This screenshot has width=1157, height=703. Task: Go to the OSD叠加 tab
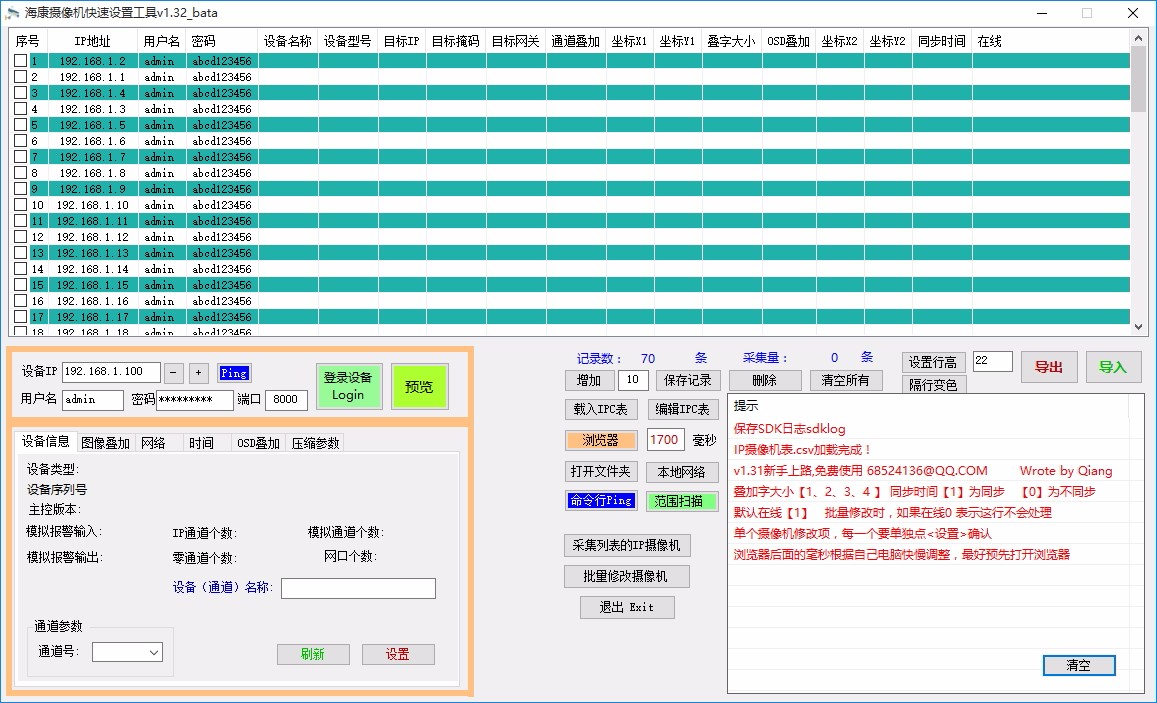[x=258, y=443]
